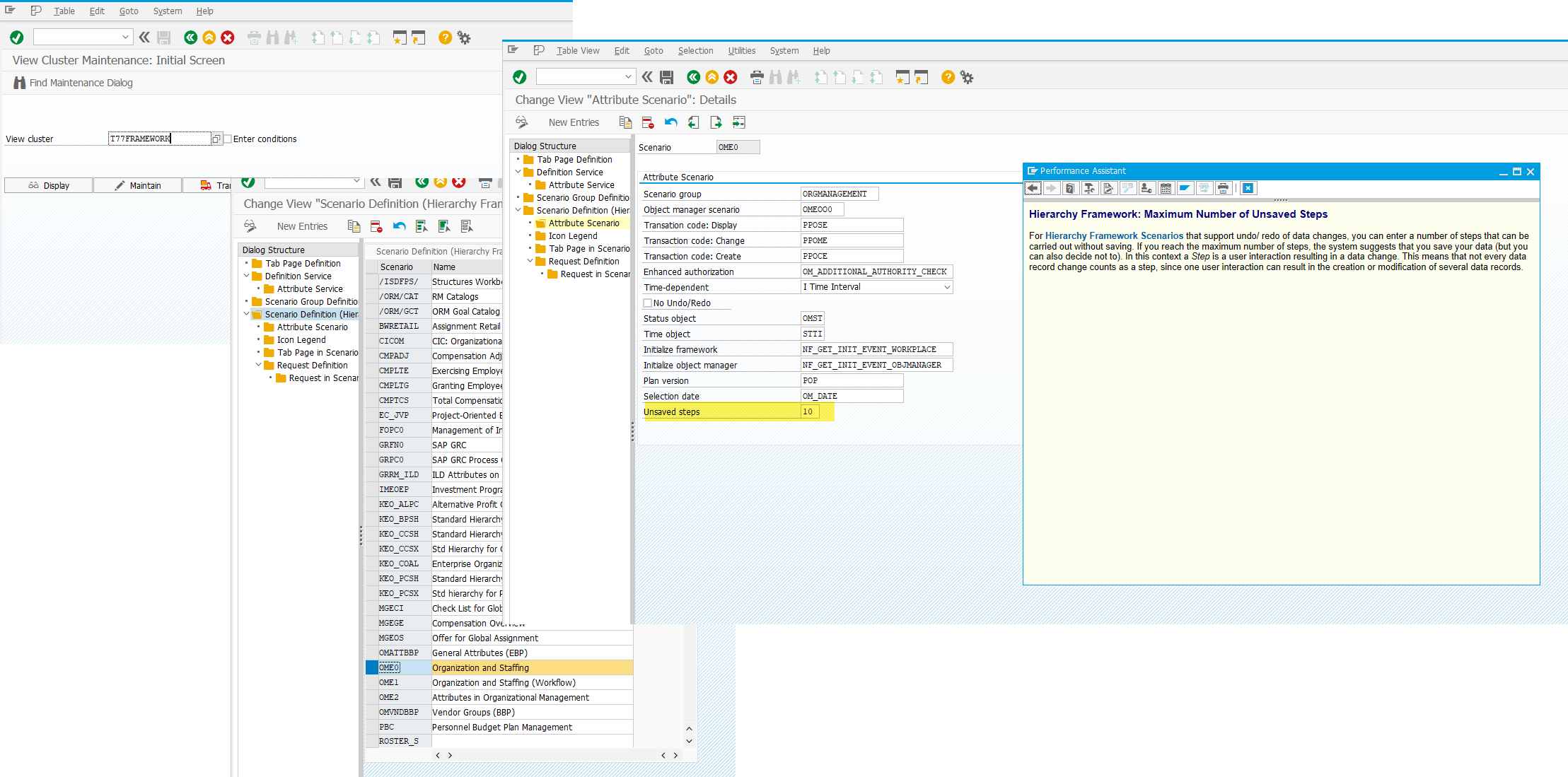Viewport: 1568px width, 777px height.
Task: Click Create New Session icon in Initial Screen window
Action: (x=400, y=37)
